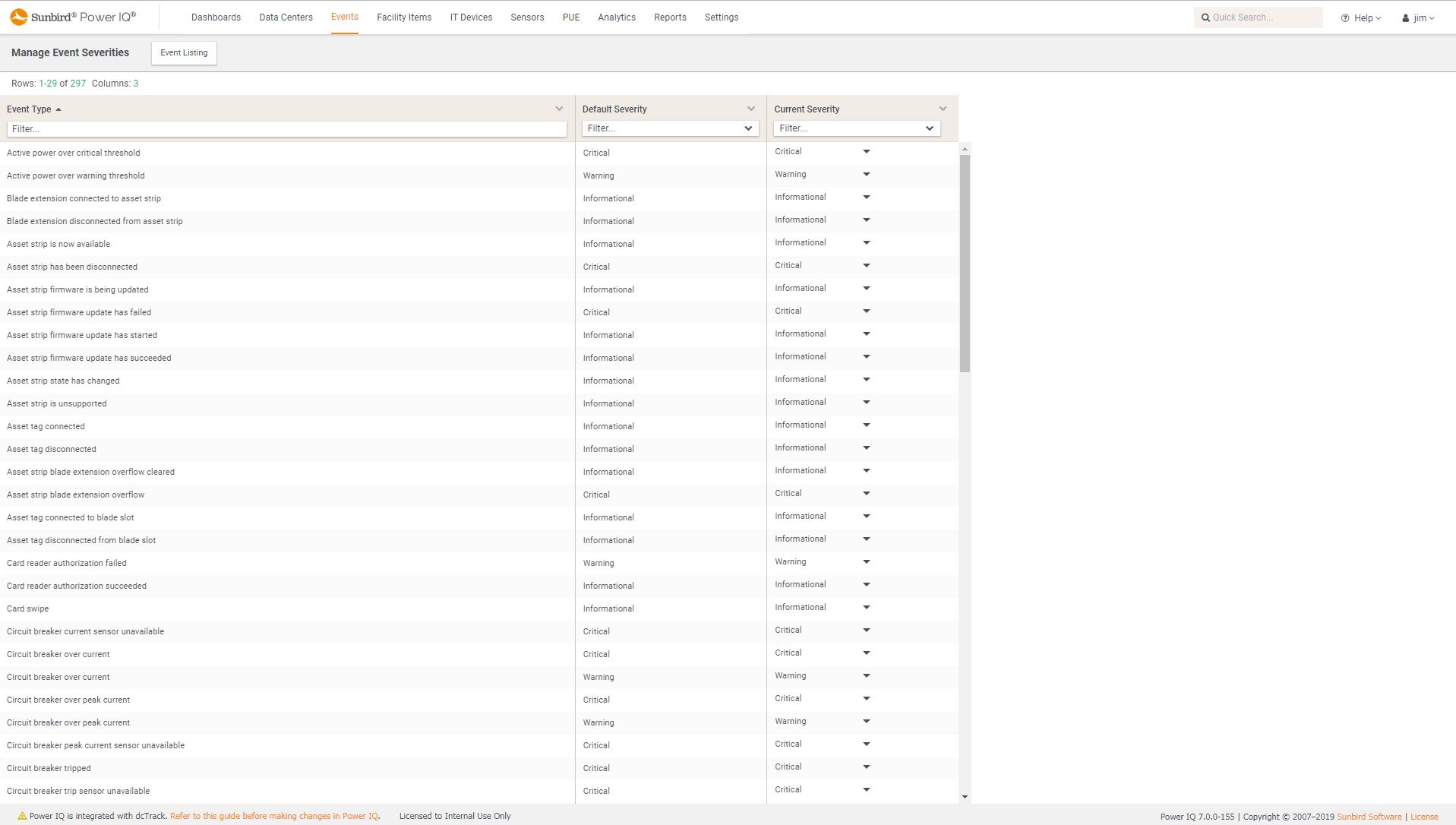Open the severity dropdown for Circuit breaker tripped
Viewport: 1456px width, 825px height.
pyautogui.click(x=865, y=767)
